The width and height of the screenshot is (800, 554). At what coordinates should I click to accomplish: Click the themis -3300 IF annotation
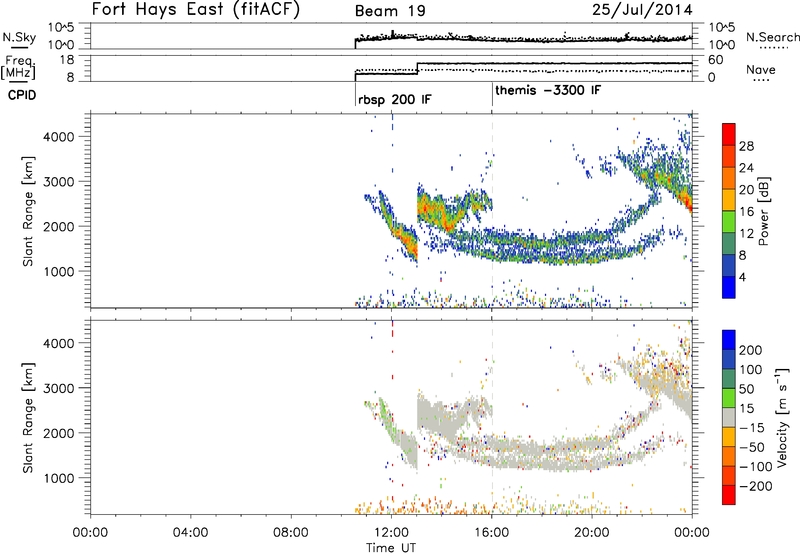pos(548,90)
